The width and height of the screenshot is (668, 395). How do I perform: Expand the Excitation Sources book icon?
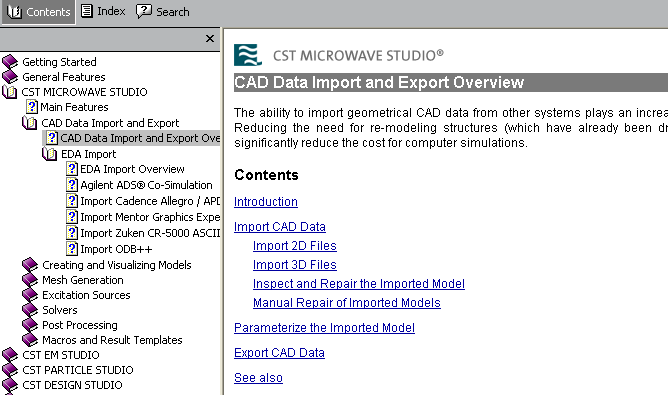tap(30, 295)
